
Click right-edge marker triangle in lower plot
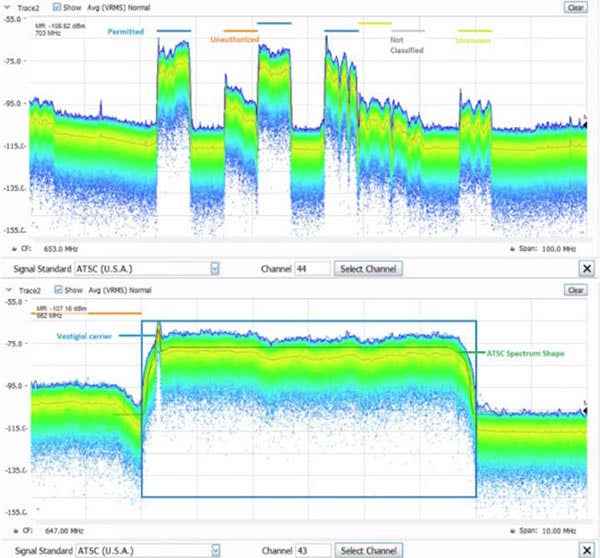pos(584,411)
